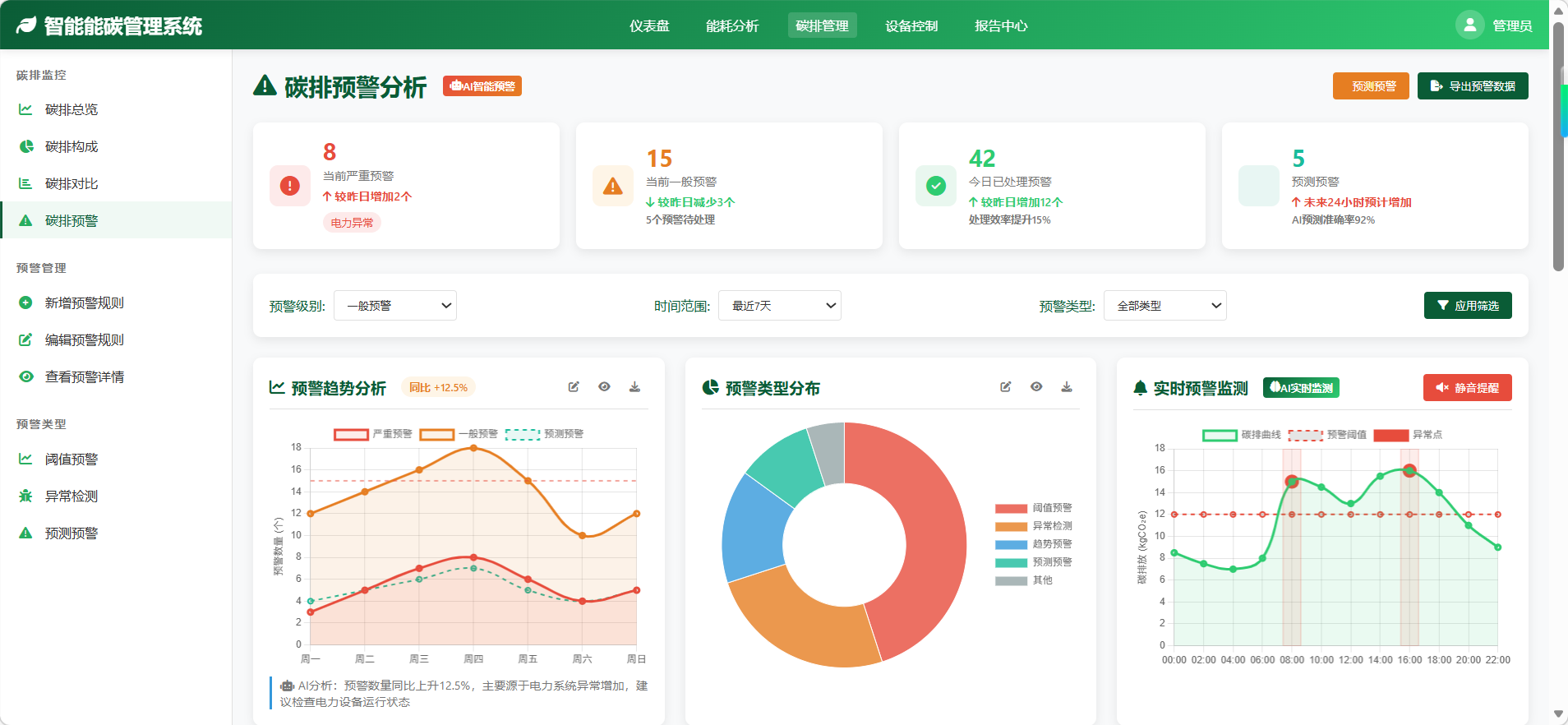Download the 预警趋势分析 chart
1568x725 pixels.
coord(634,387)
